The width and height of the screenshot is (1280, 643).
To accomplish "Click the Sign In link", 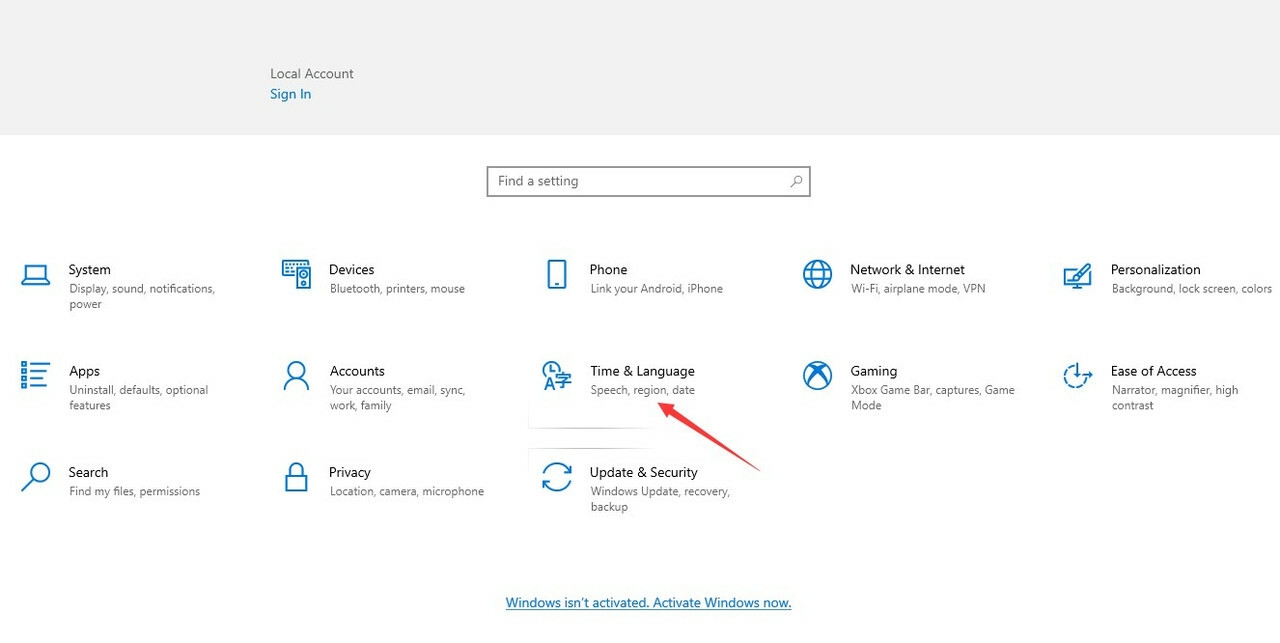I will (290, 94).
